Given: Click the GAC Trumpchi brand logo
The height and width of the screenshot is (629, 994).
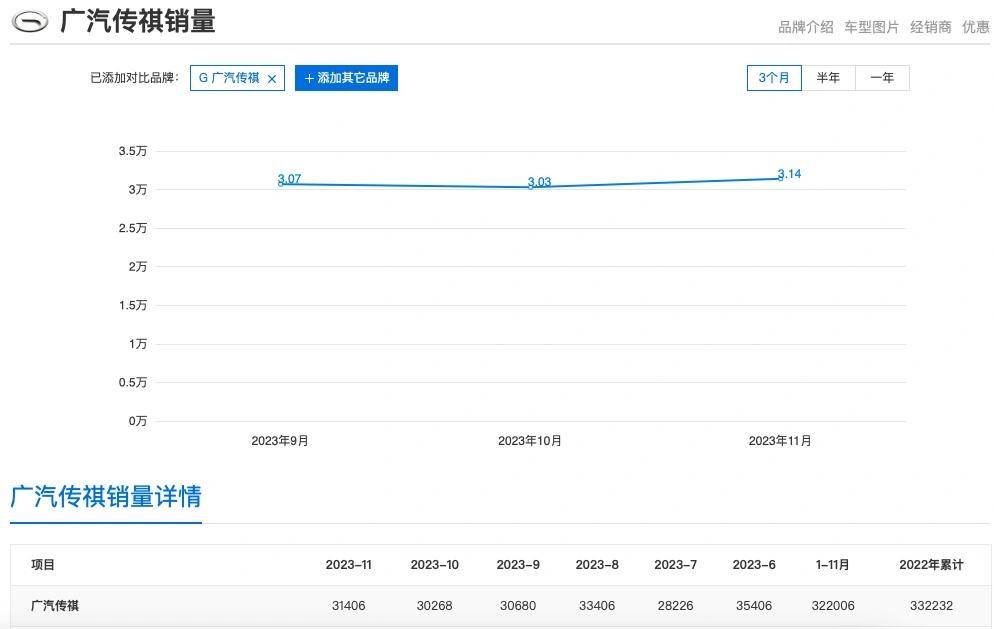Looking at the screenshot, I should 29,22.
